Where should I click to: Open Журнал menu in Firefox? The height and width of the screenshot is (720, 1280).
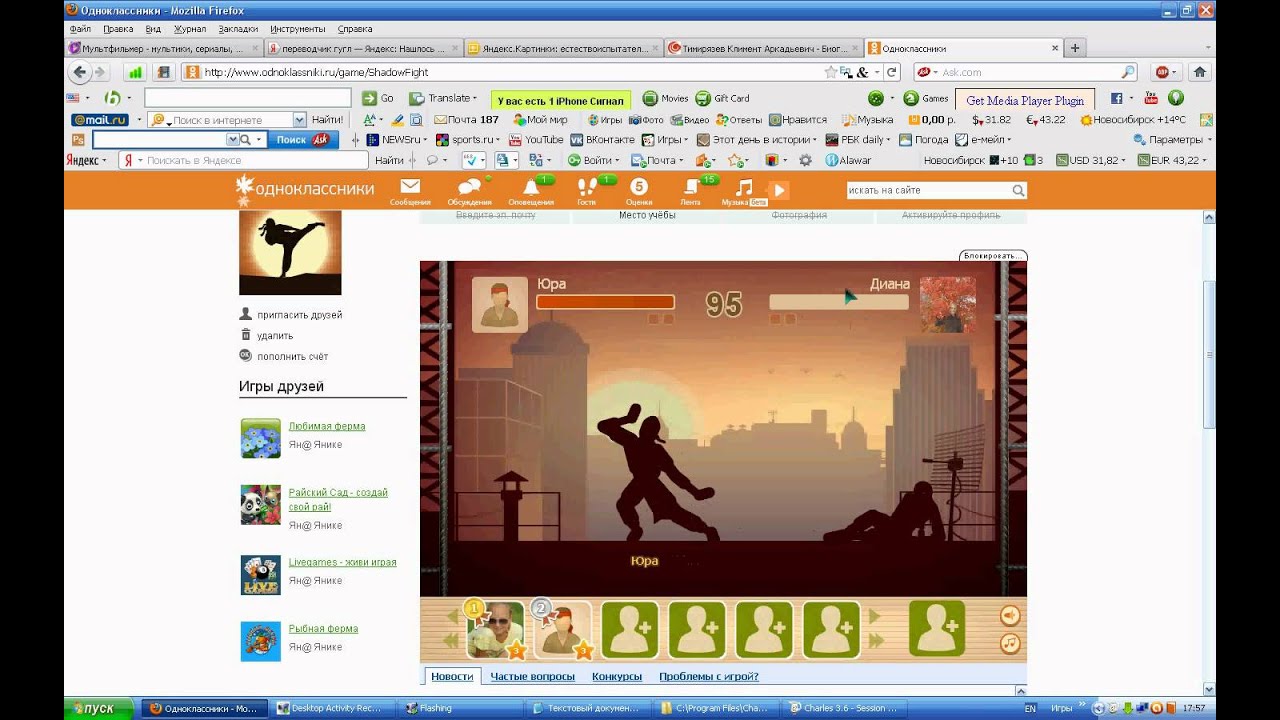[x=190, y=29]
